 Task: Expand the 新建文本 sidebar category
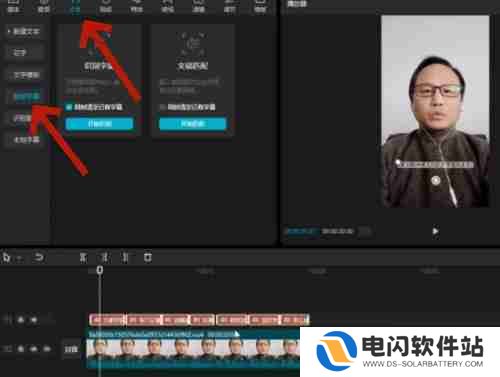[x=24, y=32]
